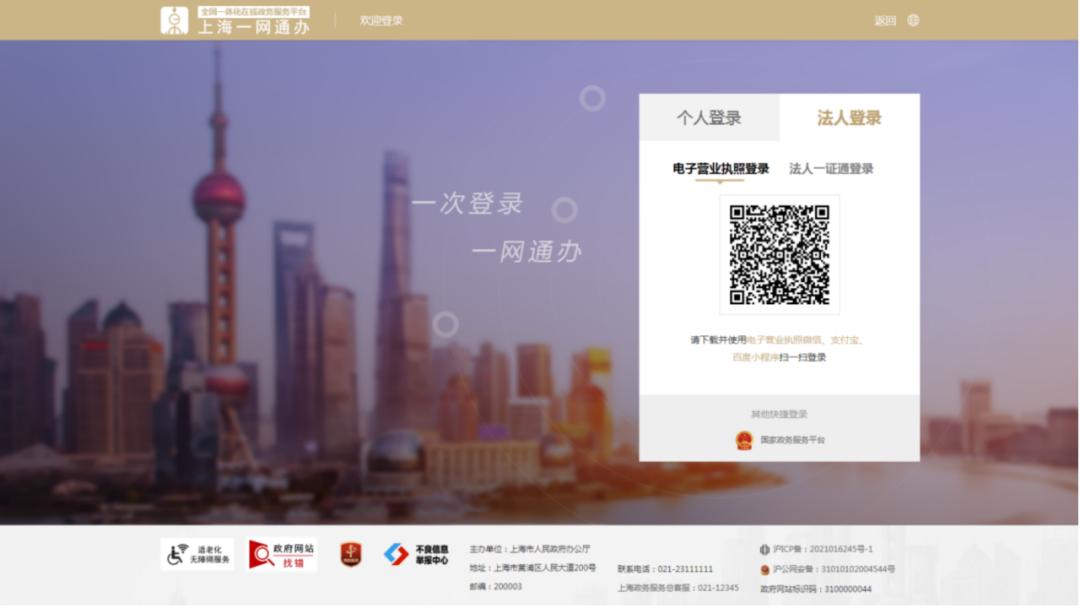Click the globe language icon in header
The width and height of the screenshot is (1080, 608).
913,20
